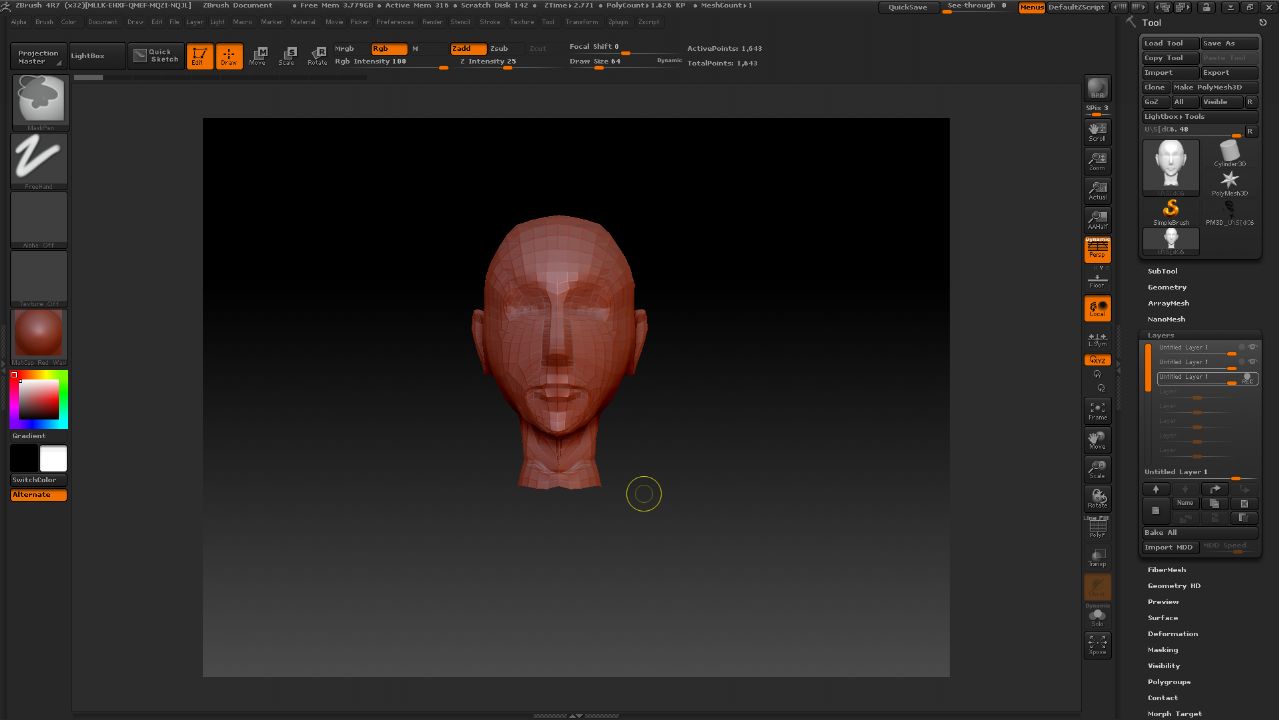The height and width of the screenshot is (720, 1279).
Task: Click the BPR render icon
Action: coord(1097,88)
